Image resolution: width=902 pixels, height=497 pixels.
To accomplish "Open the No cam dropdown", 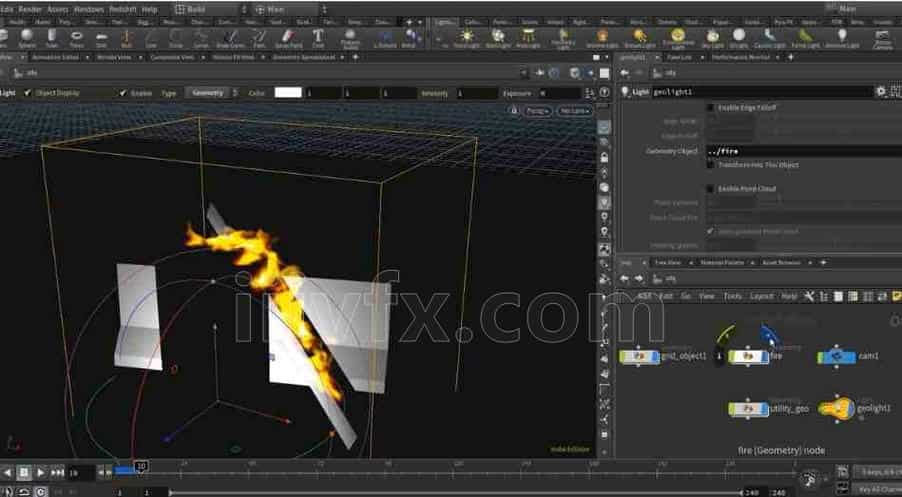I will tap(575, 111).
